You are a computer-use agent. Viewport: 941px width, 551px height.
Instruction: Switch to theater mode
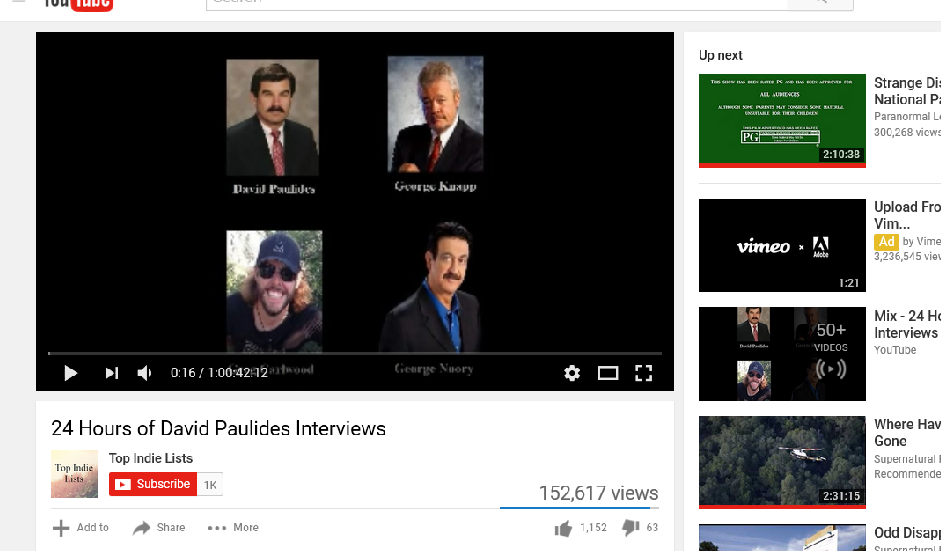pyautogui.click(x=608, y=373)
